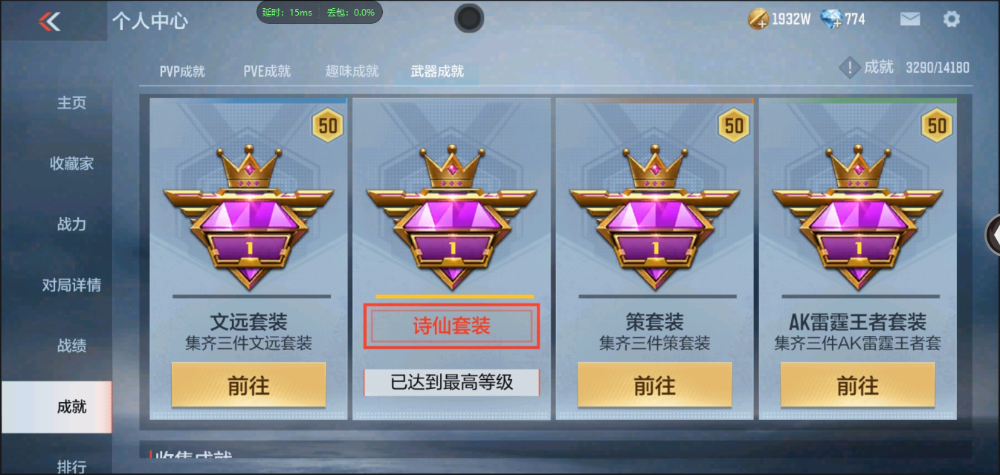Click 前往 button under 策套装
The width and height of the screenshot is (1000, 475).
pyautogui.click(x=654, y=384)
